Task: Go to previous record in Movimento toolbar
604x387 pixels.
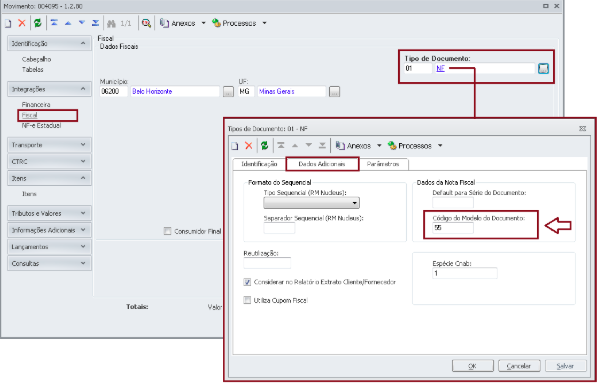Action: (68, 23)
